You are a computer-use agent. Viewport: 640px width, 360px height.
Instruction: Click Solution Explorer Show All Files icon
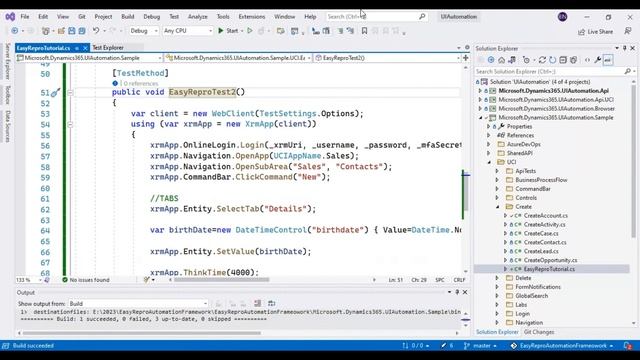pos(573,60)
